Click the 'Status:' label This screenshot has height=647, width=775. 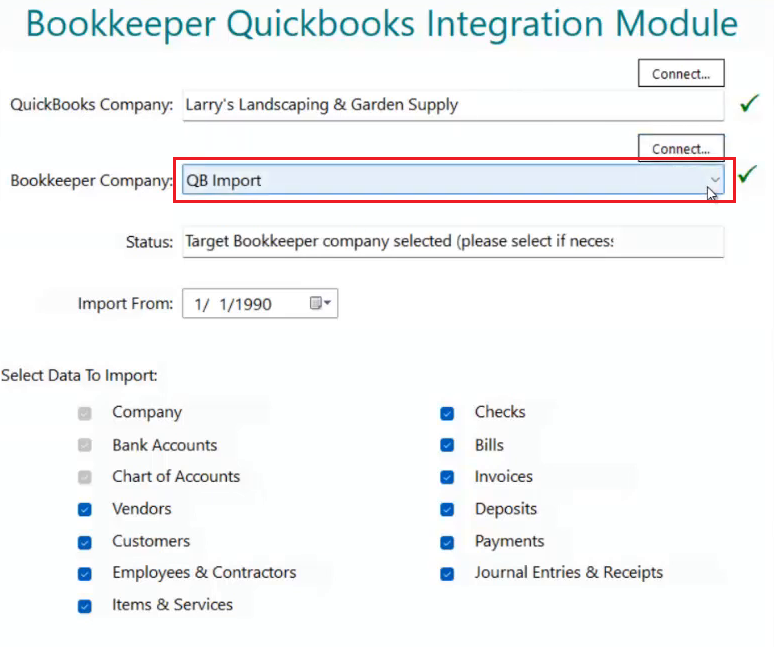[149, 242]
